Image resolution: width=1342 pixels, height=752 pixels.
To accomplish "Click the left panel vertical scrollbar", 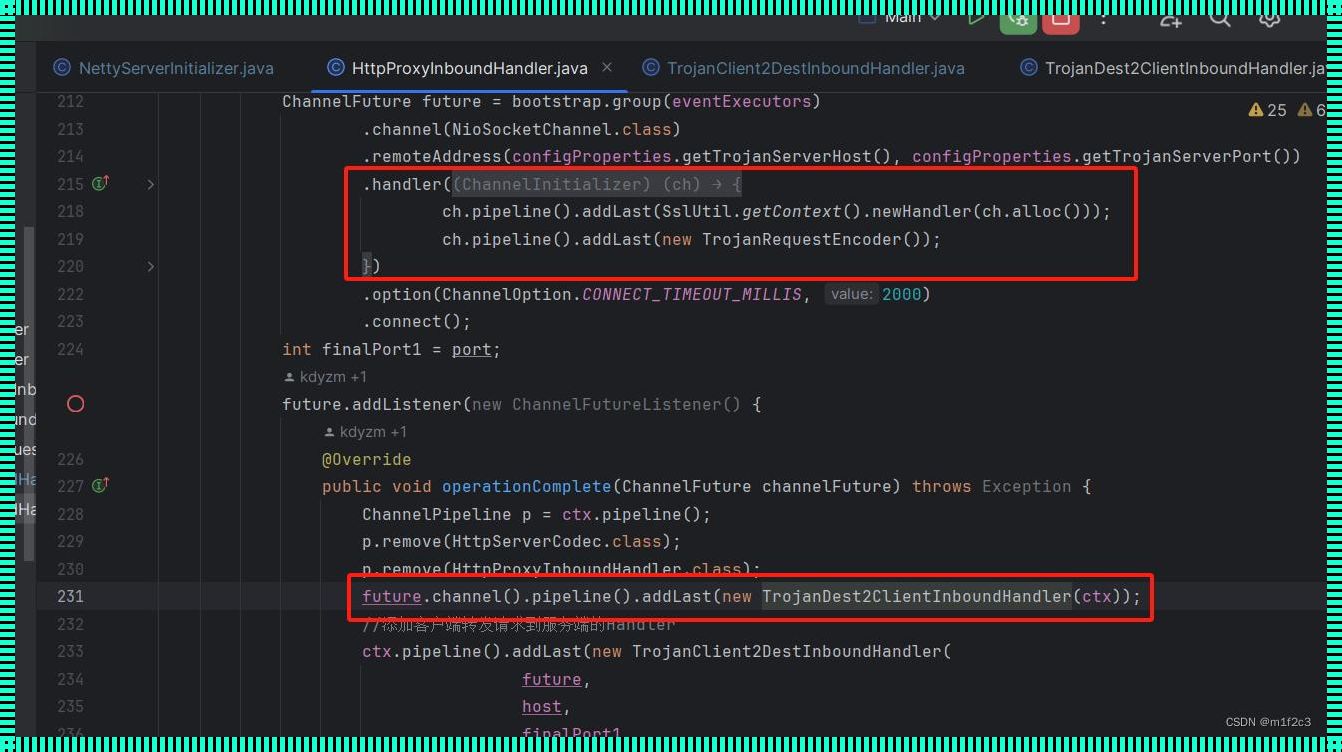I will (x=29, y=392).
